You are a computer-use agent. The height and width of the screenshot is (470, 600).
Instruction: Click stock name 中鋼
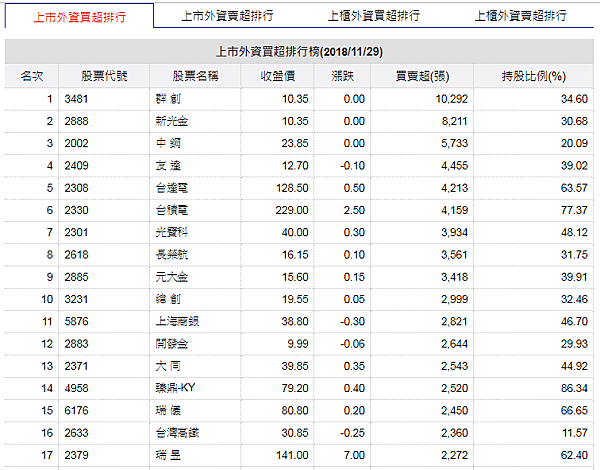tap(168, 144)
